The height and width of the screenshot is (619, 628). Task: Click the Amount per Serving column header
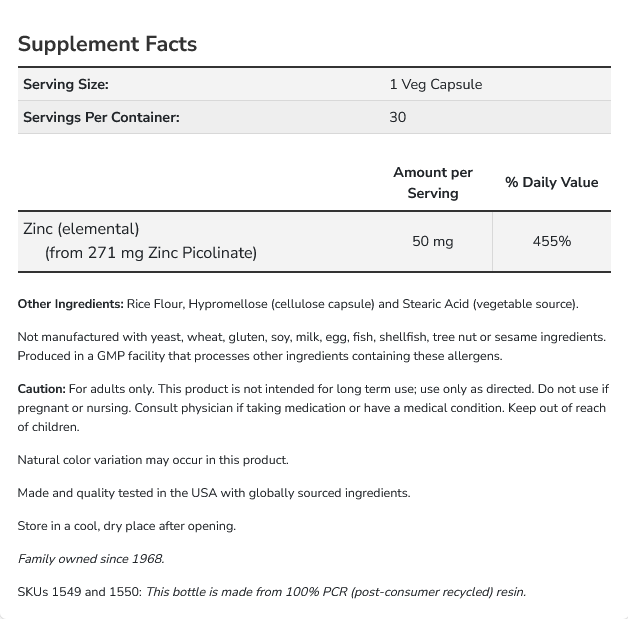[432, 183]
